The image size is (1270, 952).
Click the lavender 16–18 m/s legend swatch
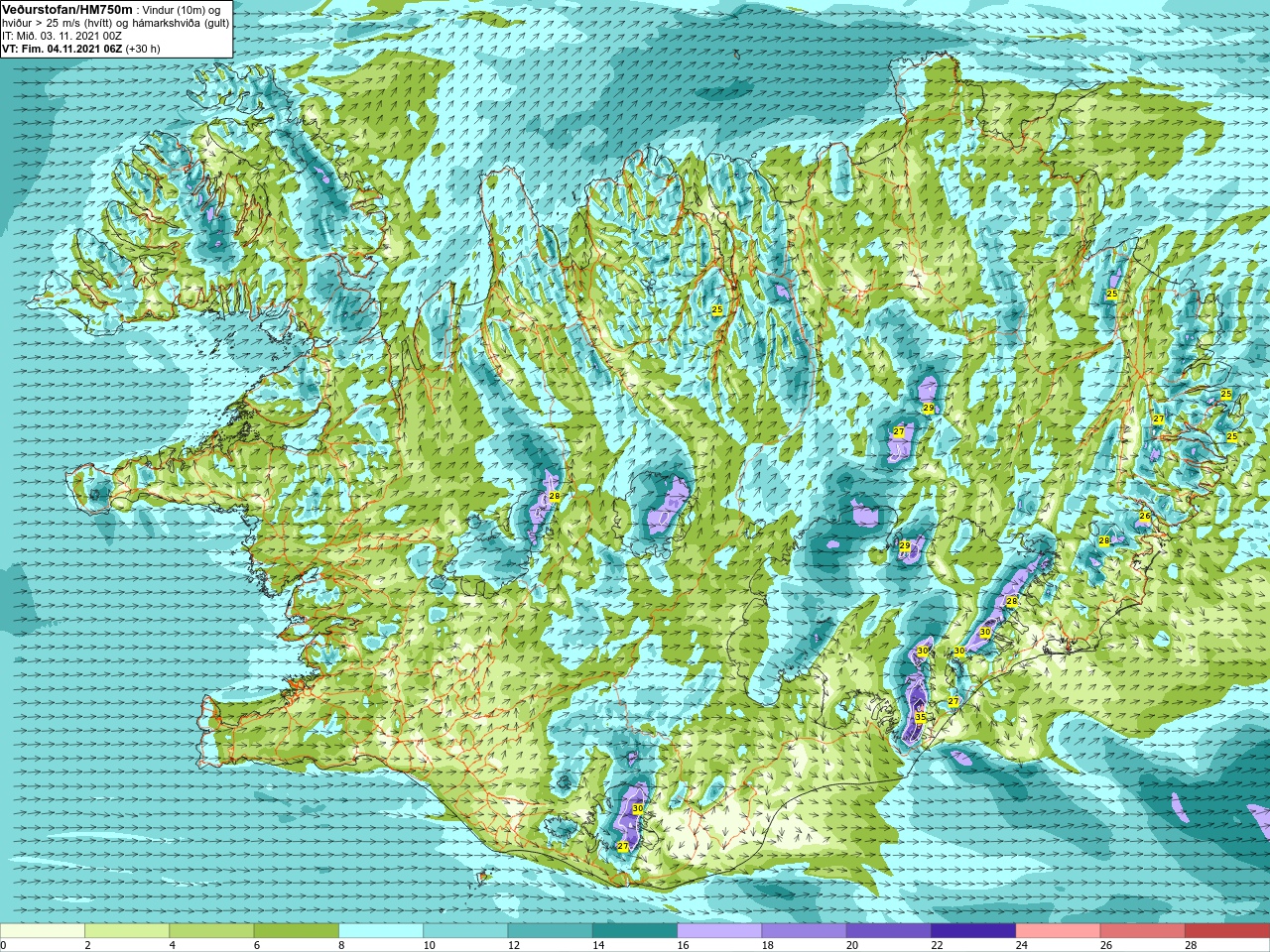719,931
